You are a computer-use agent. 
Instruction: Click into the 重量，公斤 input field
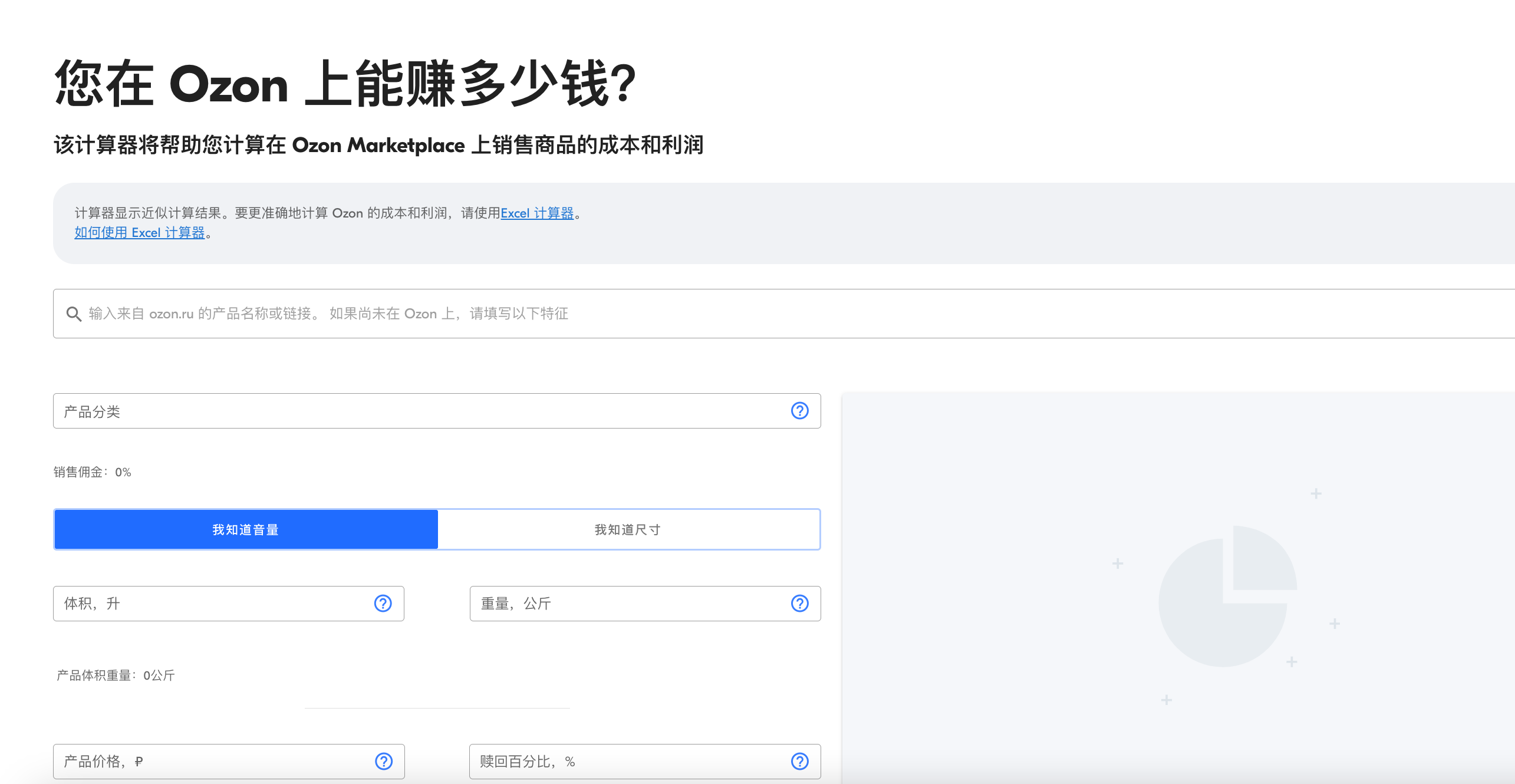[x=645, y=604]
